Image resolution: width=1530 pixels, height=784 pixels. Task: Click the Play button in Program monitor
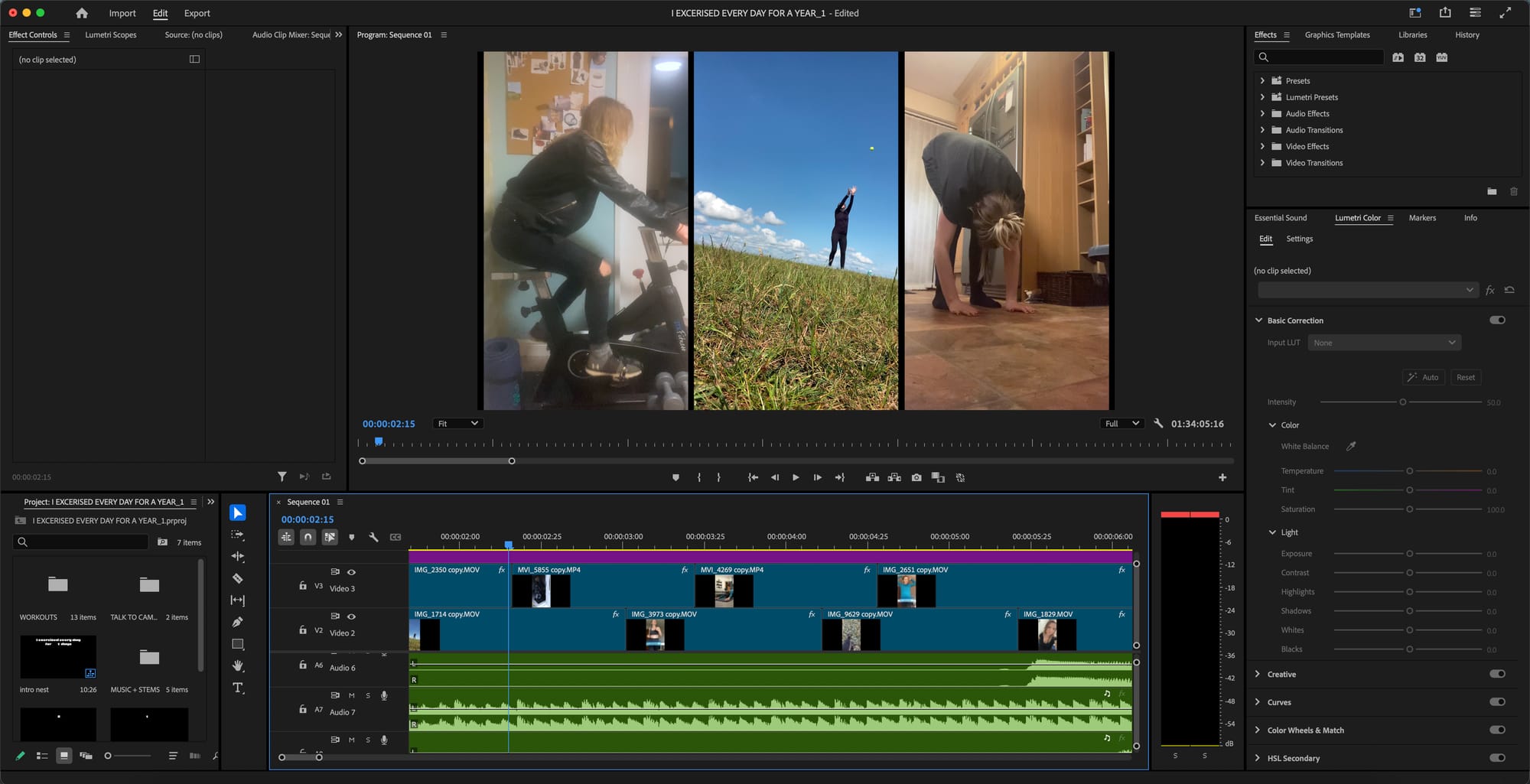[796, 477]
